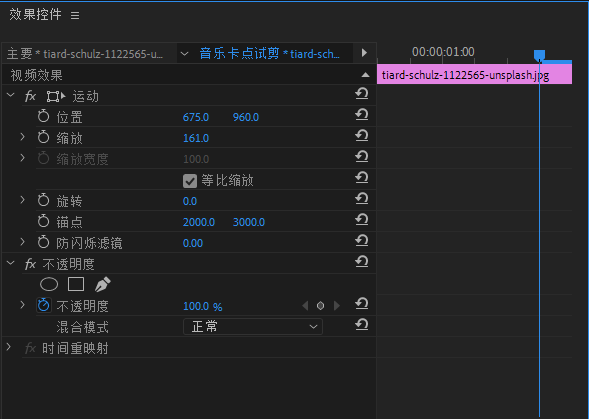Reset the 运动 effect

pyautogui.click(x=361, y=94)
